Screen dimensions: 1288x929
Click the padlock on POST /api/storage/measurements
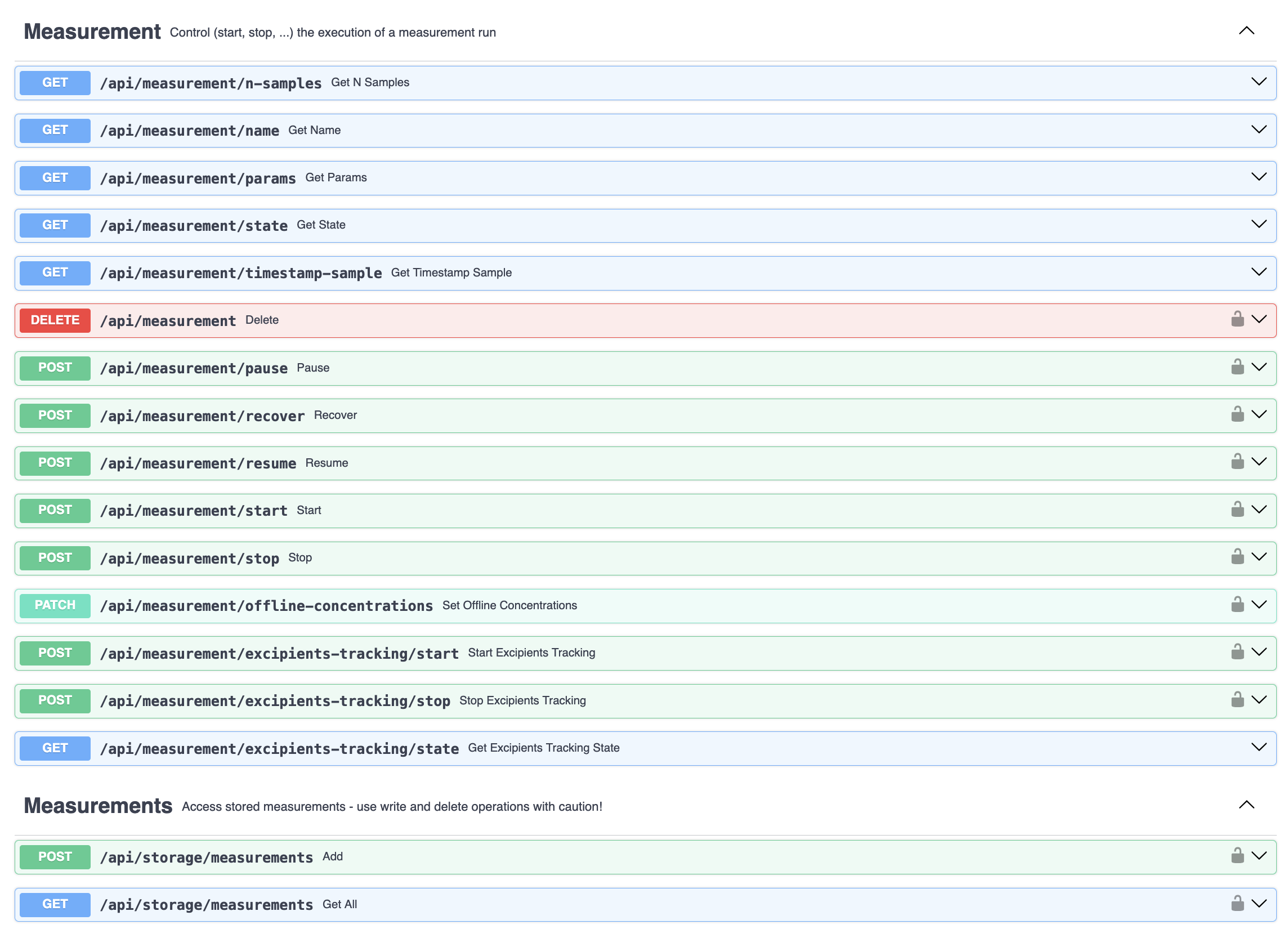1238,856
